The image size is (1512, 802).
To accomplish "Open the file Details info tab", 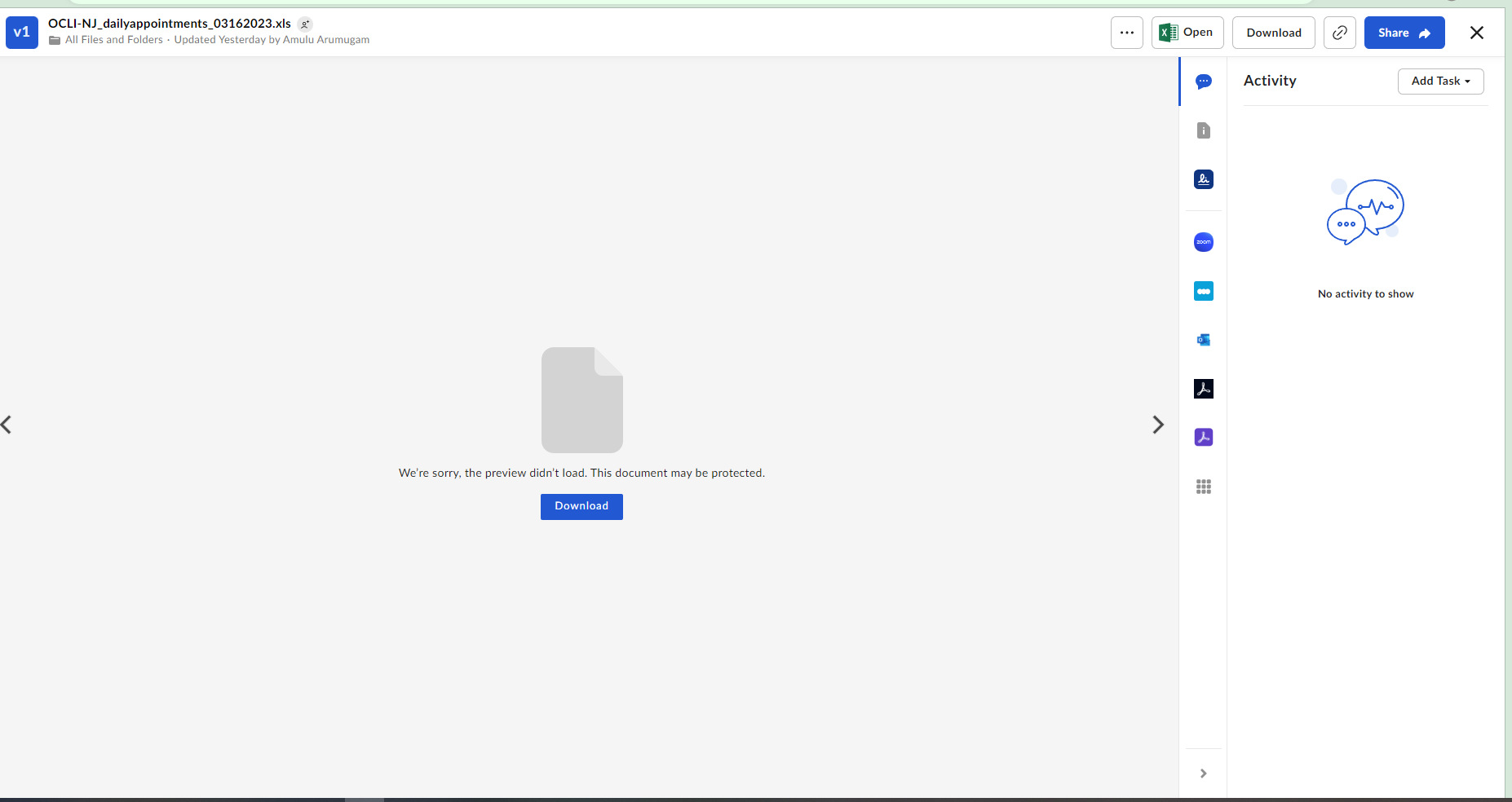I will click(x=1203, y=130).
